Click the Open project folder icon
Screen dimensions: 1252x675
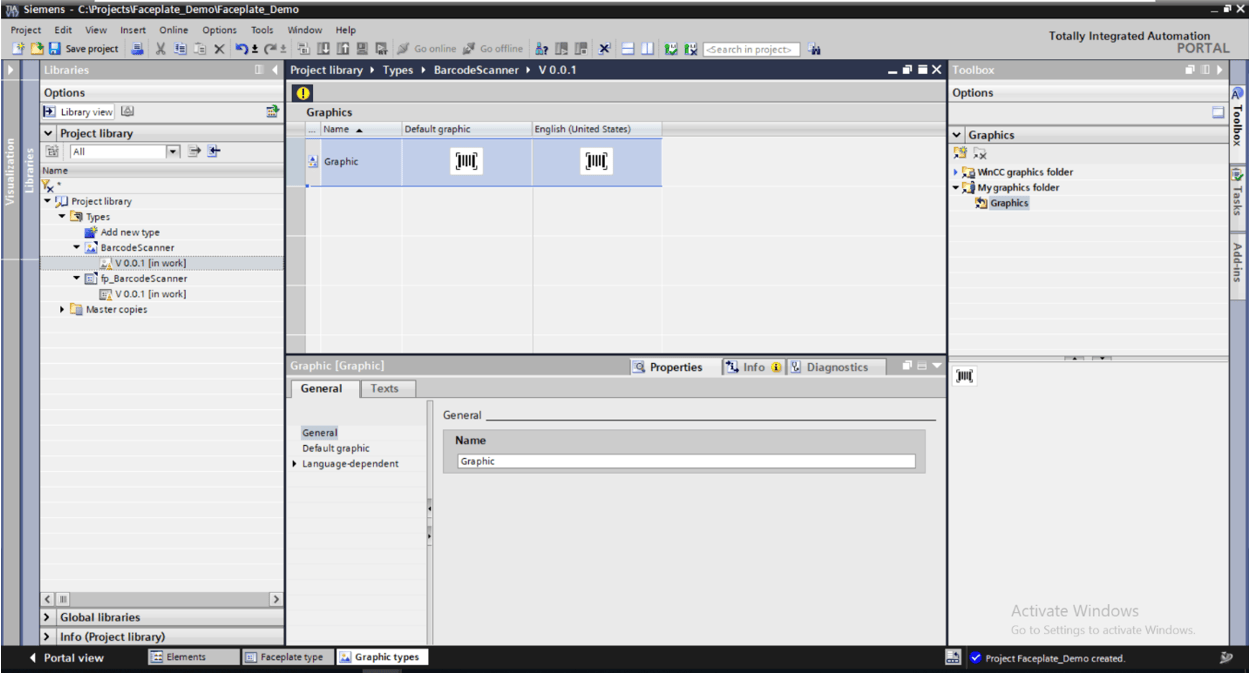pyautogui.click(x=36, y=48)
